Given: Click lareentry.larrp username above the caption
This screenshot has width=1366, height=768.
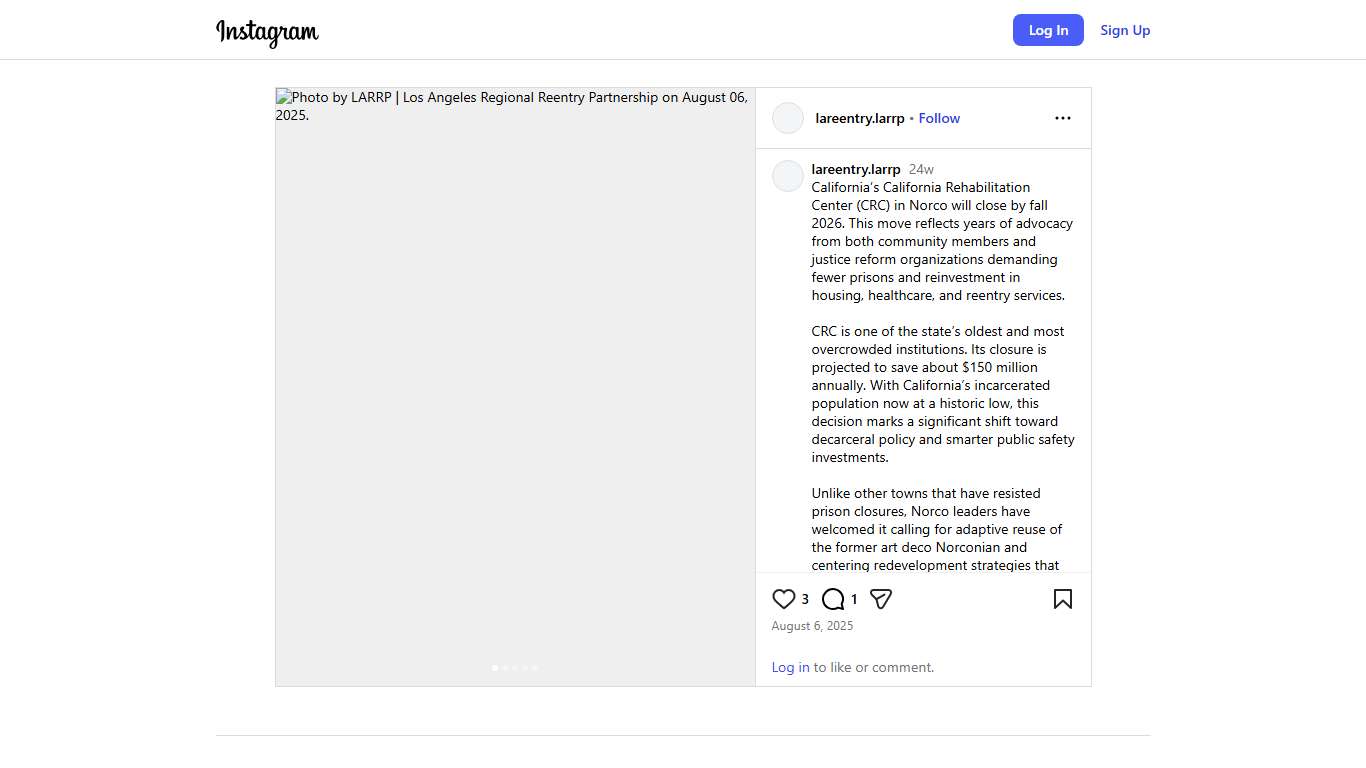Looking at the screenshot, I should tap(856, 169).
